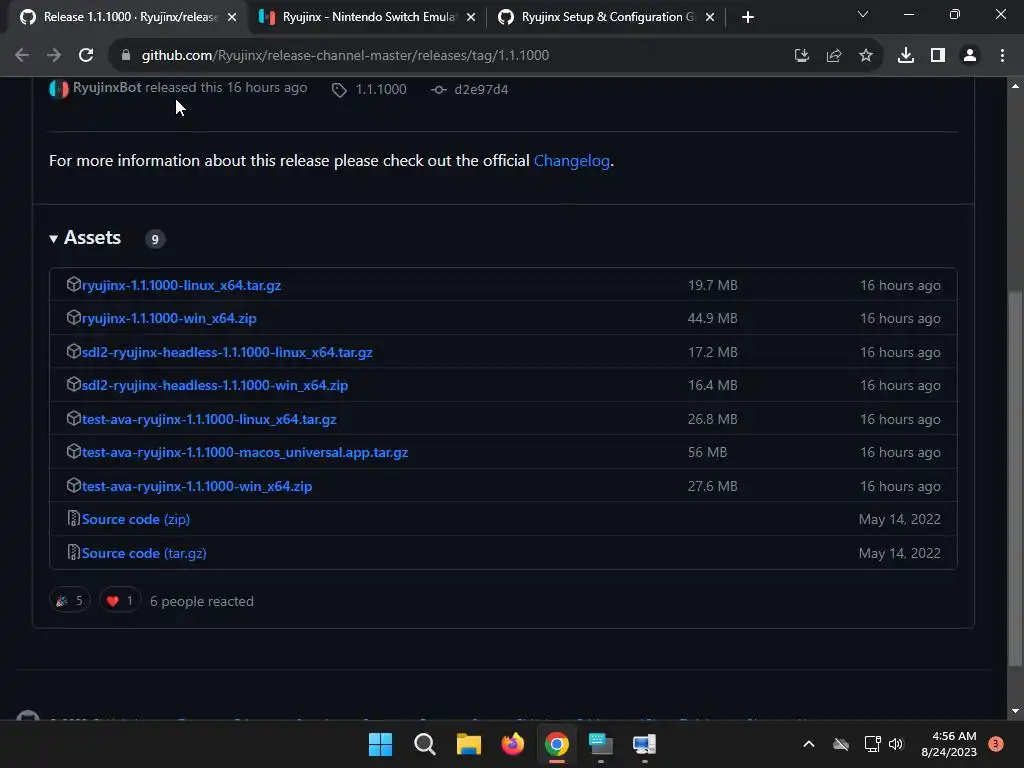Switch to Ryujinx Nintendo Switch Emulator tab
1024x768 pixels.
(x=368, y=17)
